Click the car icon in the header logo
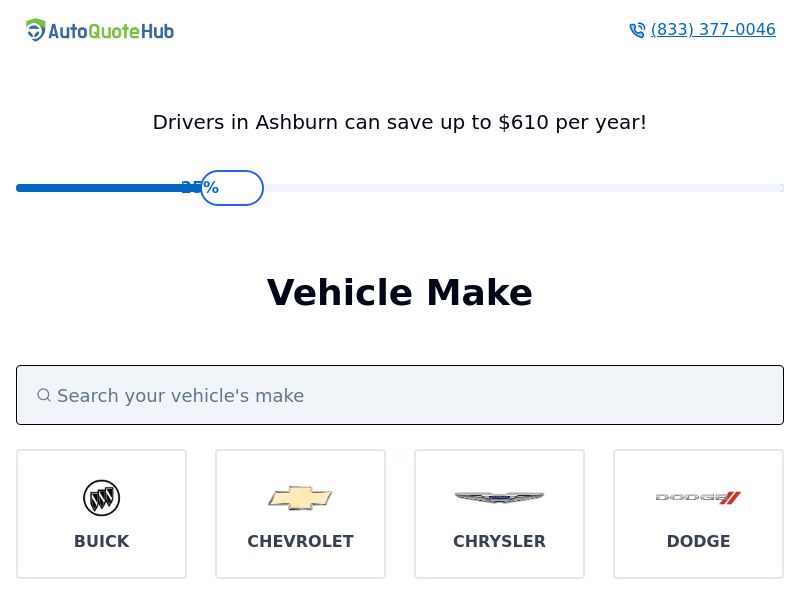800x600 pixels. (x=37, y=30)
